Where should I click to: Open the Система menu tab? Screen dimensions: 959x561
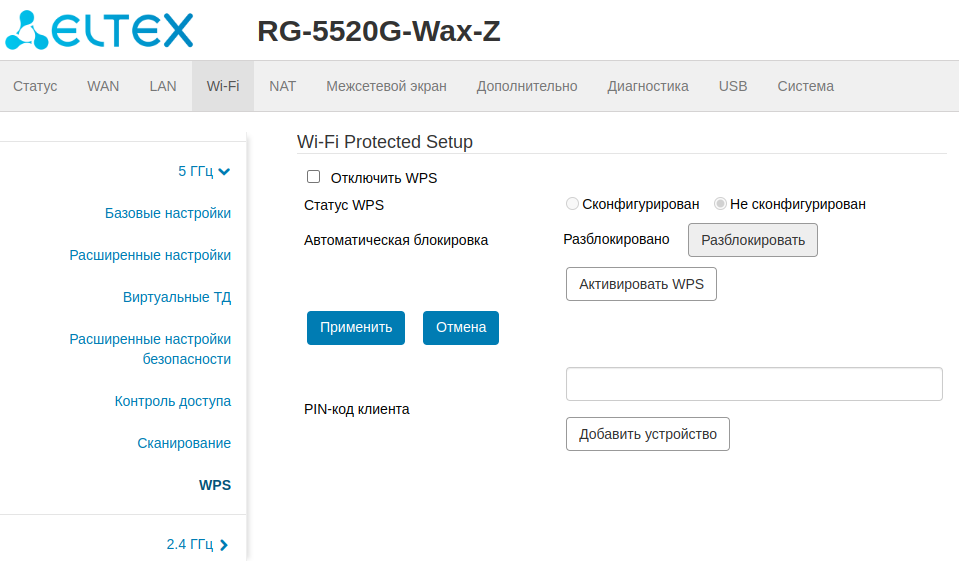(x=805, y=86)
